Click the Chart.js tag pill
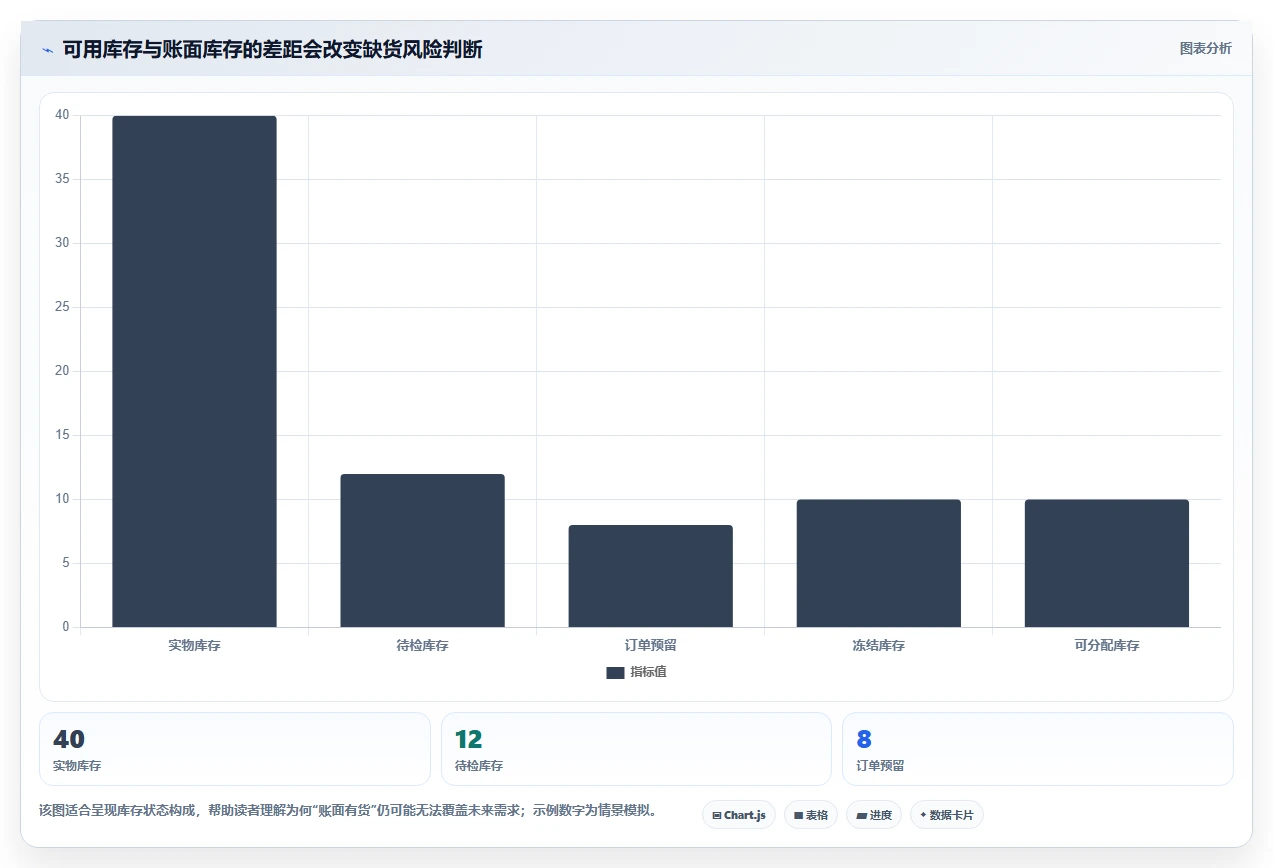Image resolution: width=1273 pixels, height=868 pixels. [x=739, y=815]
